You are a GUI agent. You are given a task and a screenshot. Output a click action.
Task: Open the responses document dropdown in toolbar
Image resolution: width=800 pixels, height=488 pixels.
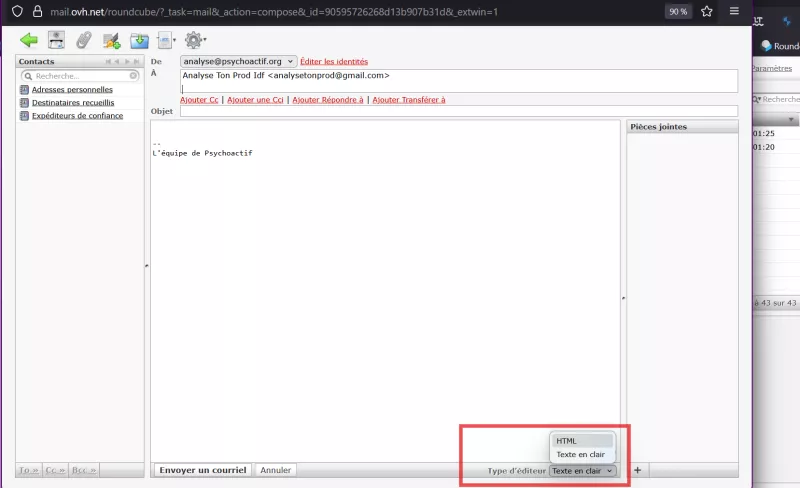pyautogui.click(x=166, y=40)
